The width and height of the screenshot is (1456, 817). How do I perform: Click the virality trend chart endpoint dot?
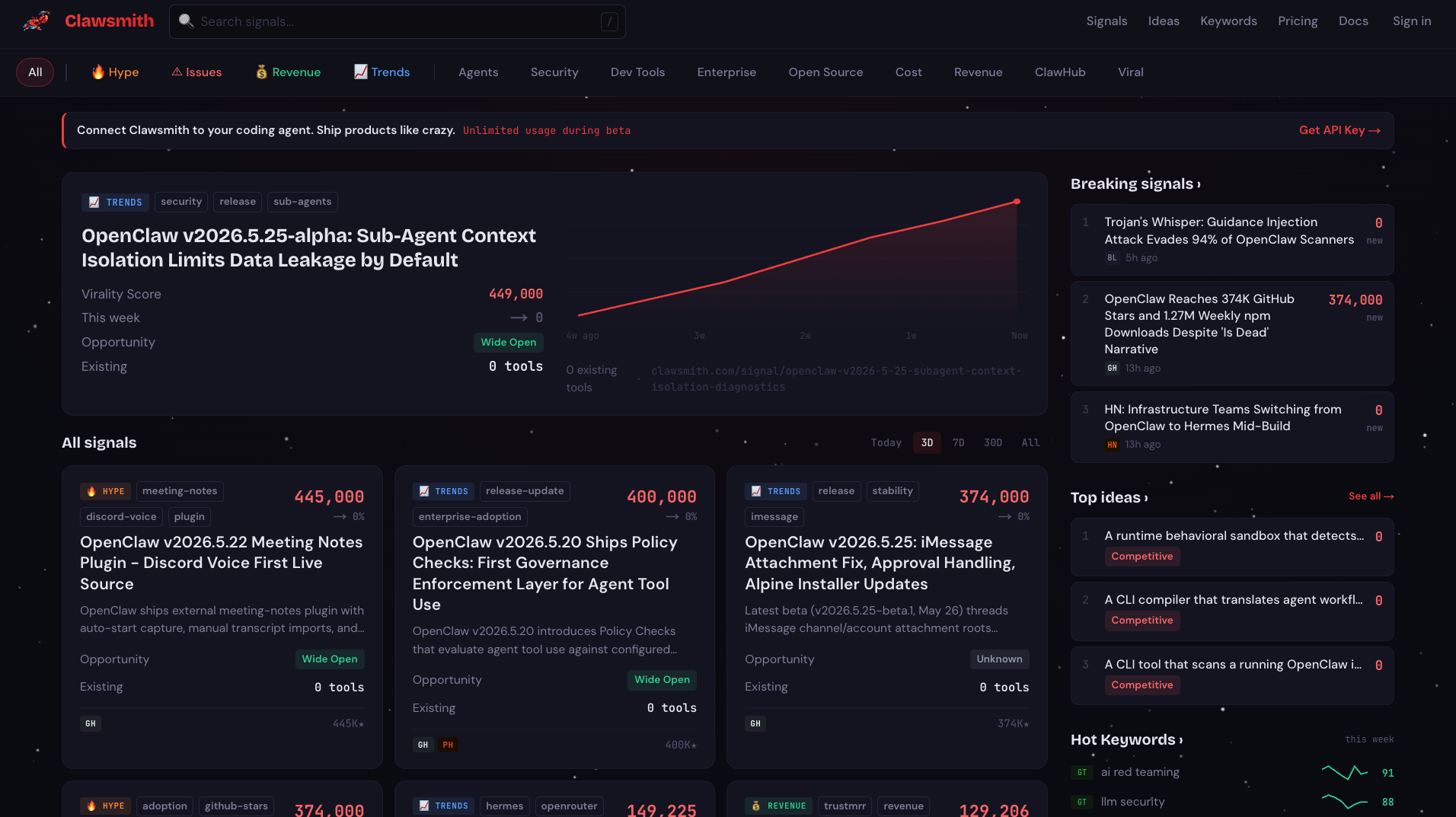click(x=1017, y=202)
